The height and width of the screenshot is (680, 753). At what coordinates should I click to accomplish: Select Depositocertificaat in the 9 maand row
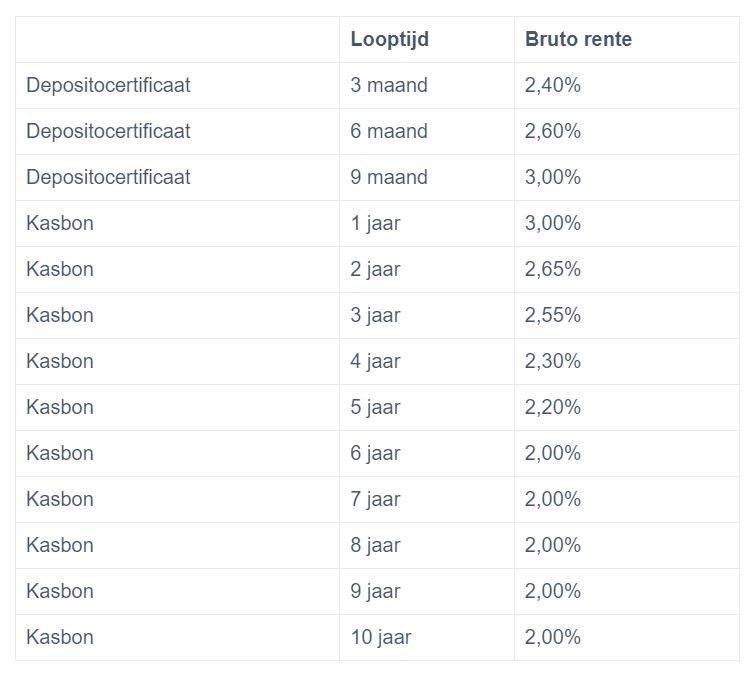(x=108, y=178)
